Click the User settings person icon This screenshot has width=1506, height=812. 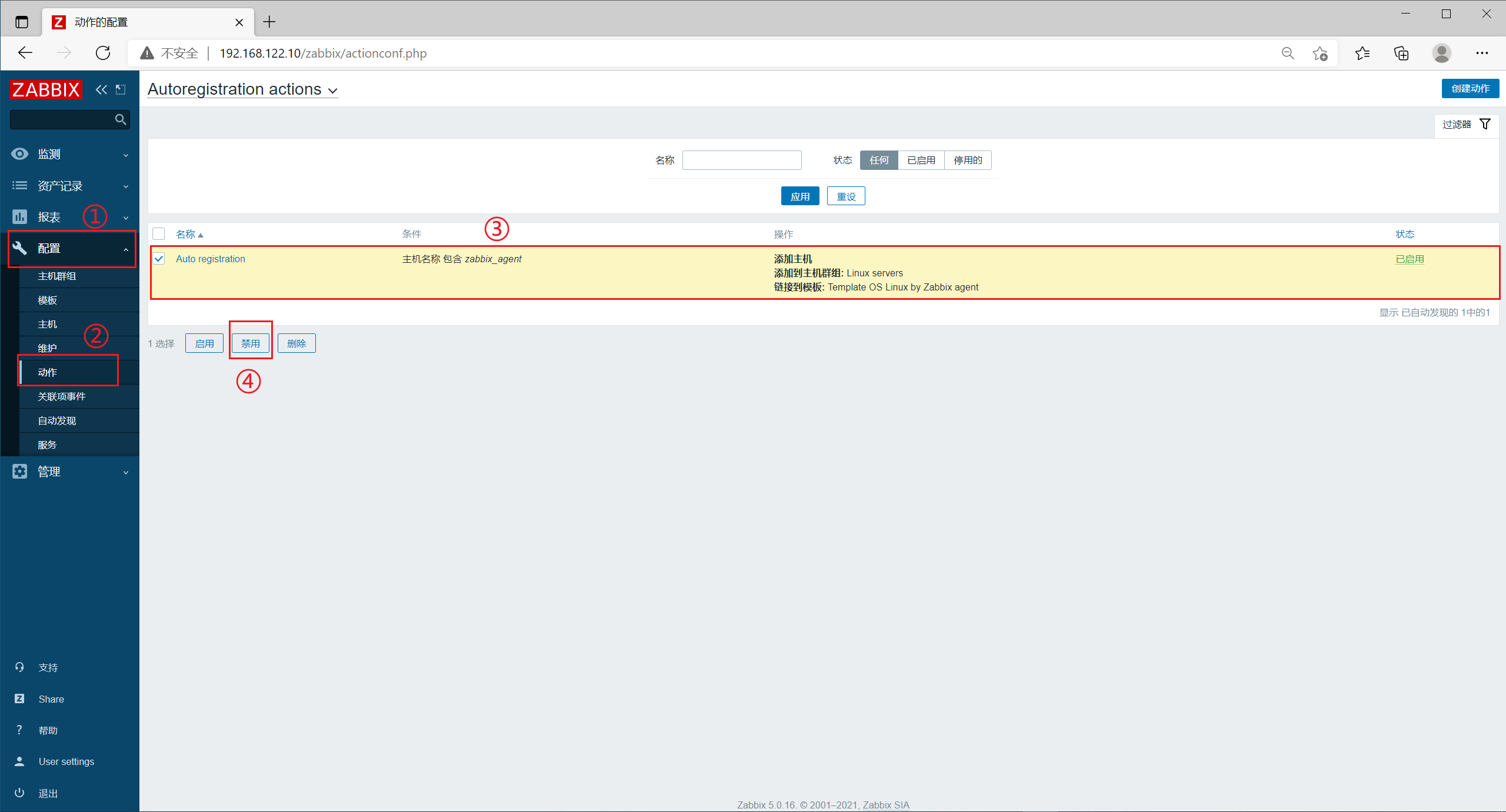click(19, 761)
